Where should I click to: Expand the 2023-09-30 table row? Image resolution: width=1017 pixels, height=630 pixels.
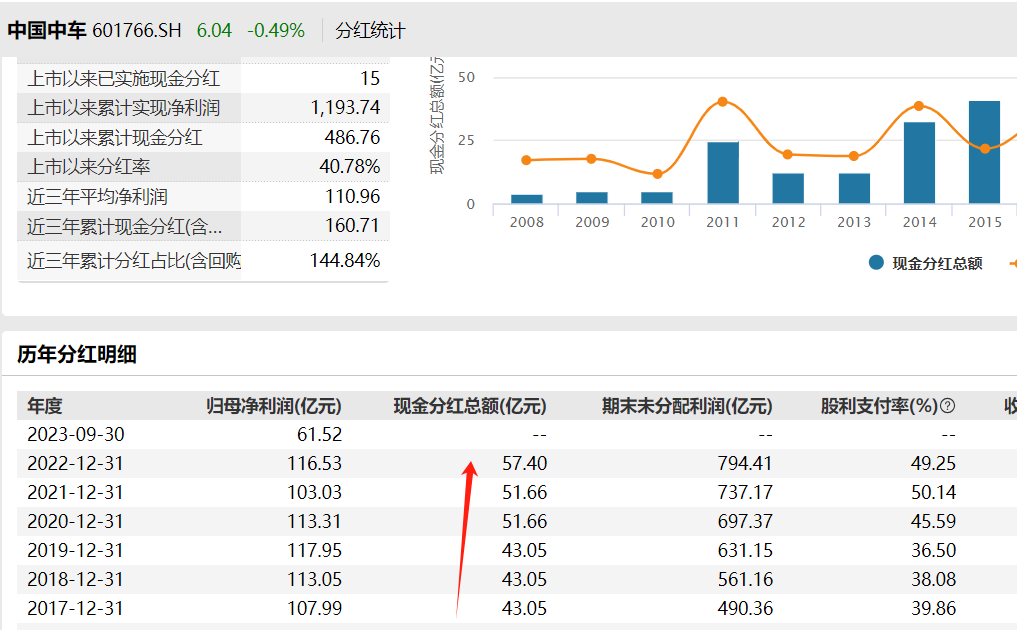point(76,434)
